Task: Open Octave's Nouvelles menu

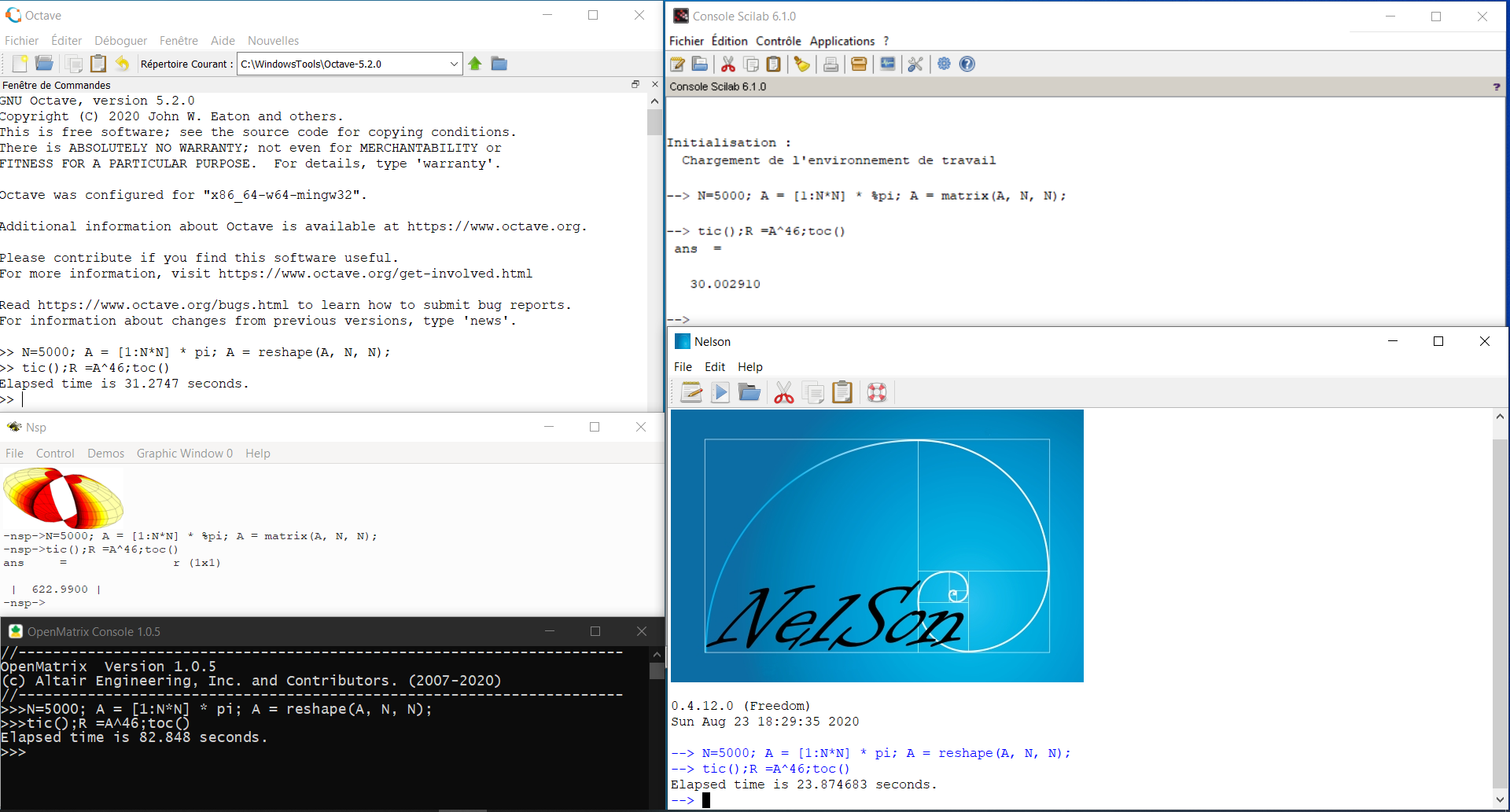Action: (x=273, y=41)
